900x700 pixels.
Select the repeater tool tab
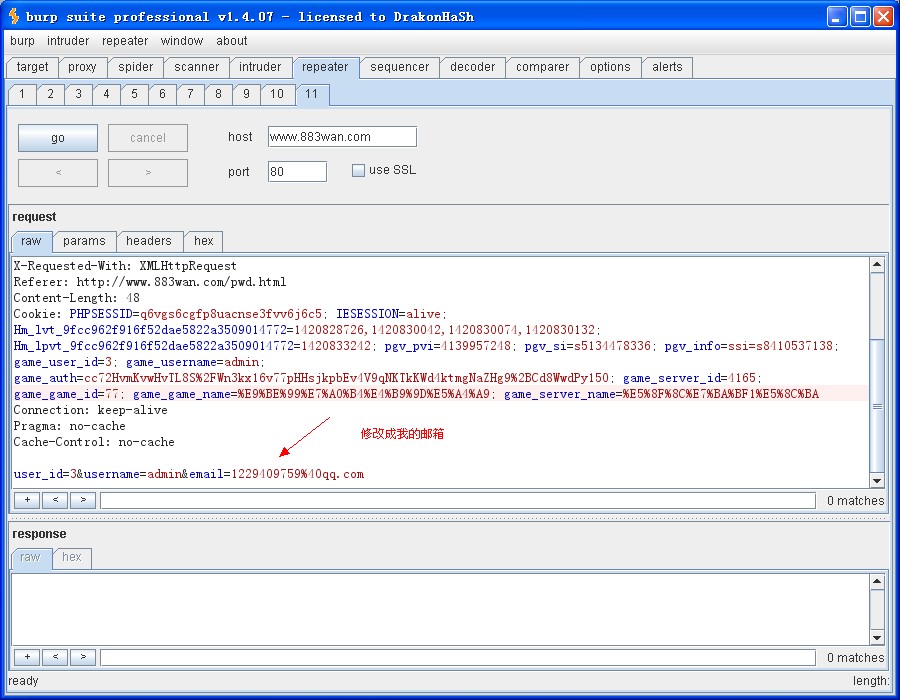tap(325, 67)
